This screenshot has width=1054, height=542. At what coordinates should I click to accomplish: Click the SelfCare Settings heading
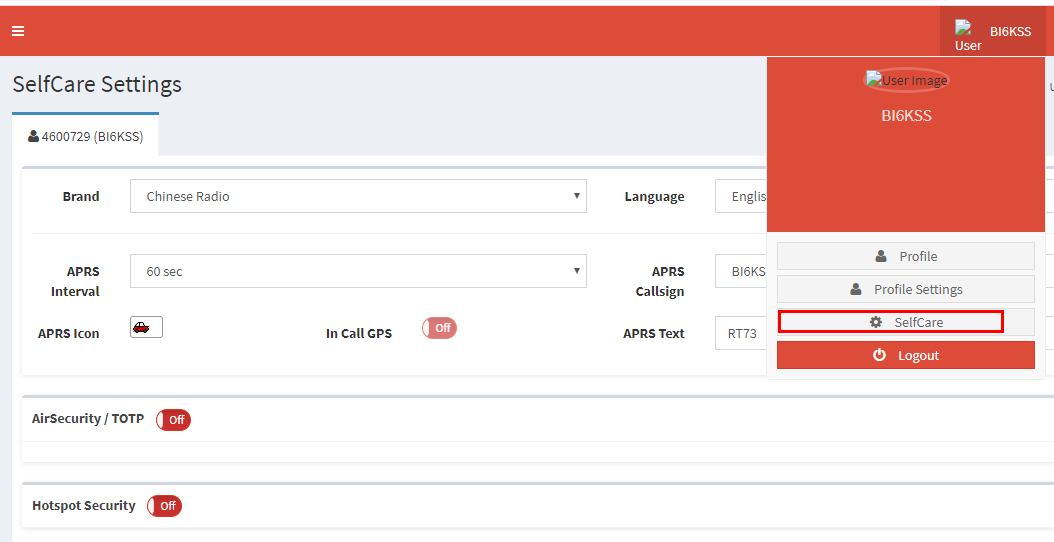click(97, 85)
